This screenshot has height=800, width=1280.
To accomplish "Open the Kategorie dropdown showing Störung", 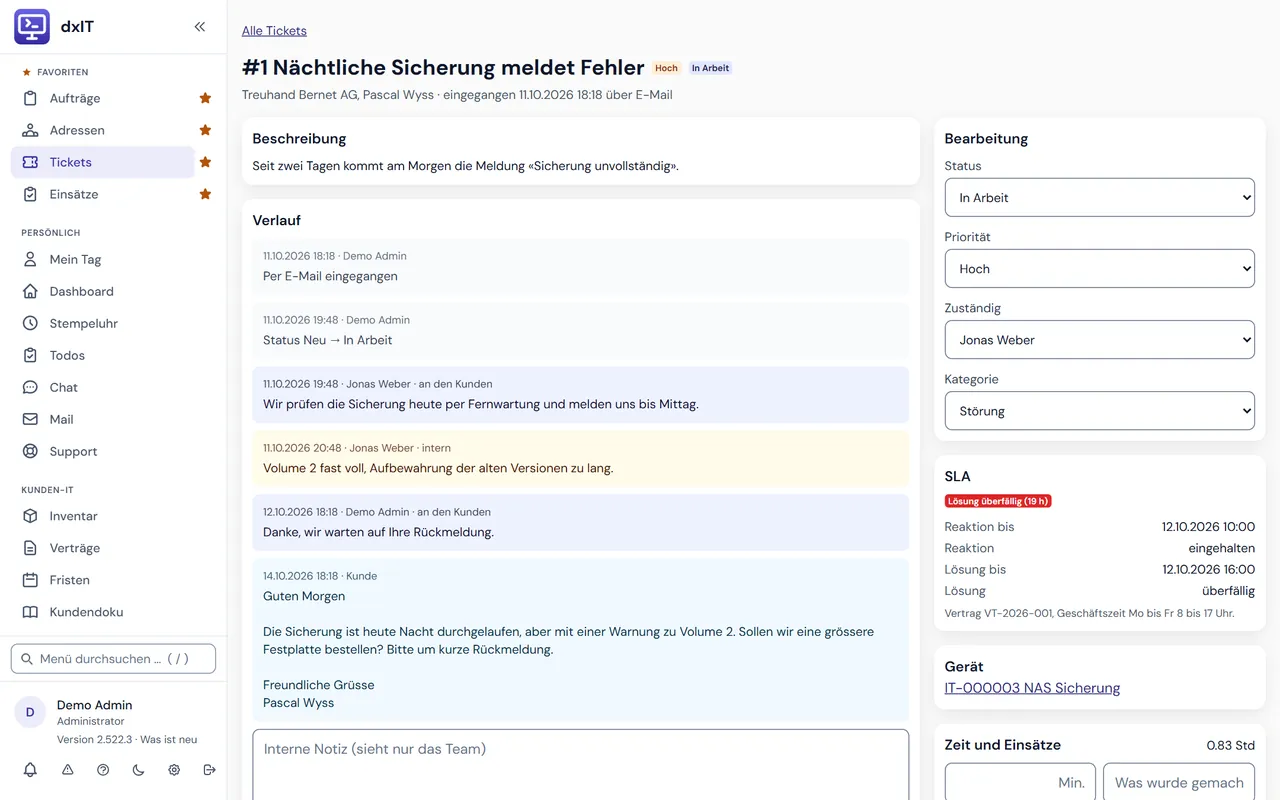I will 1099,411.
